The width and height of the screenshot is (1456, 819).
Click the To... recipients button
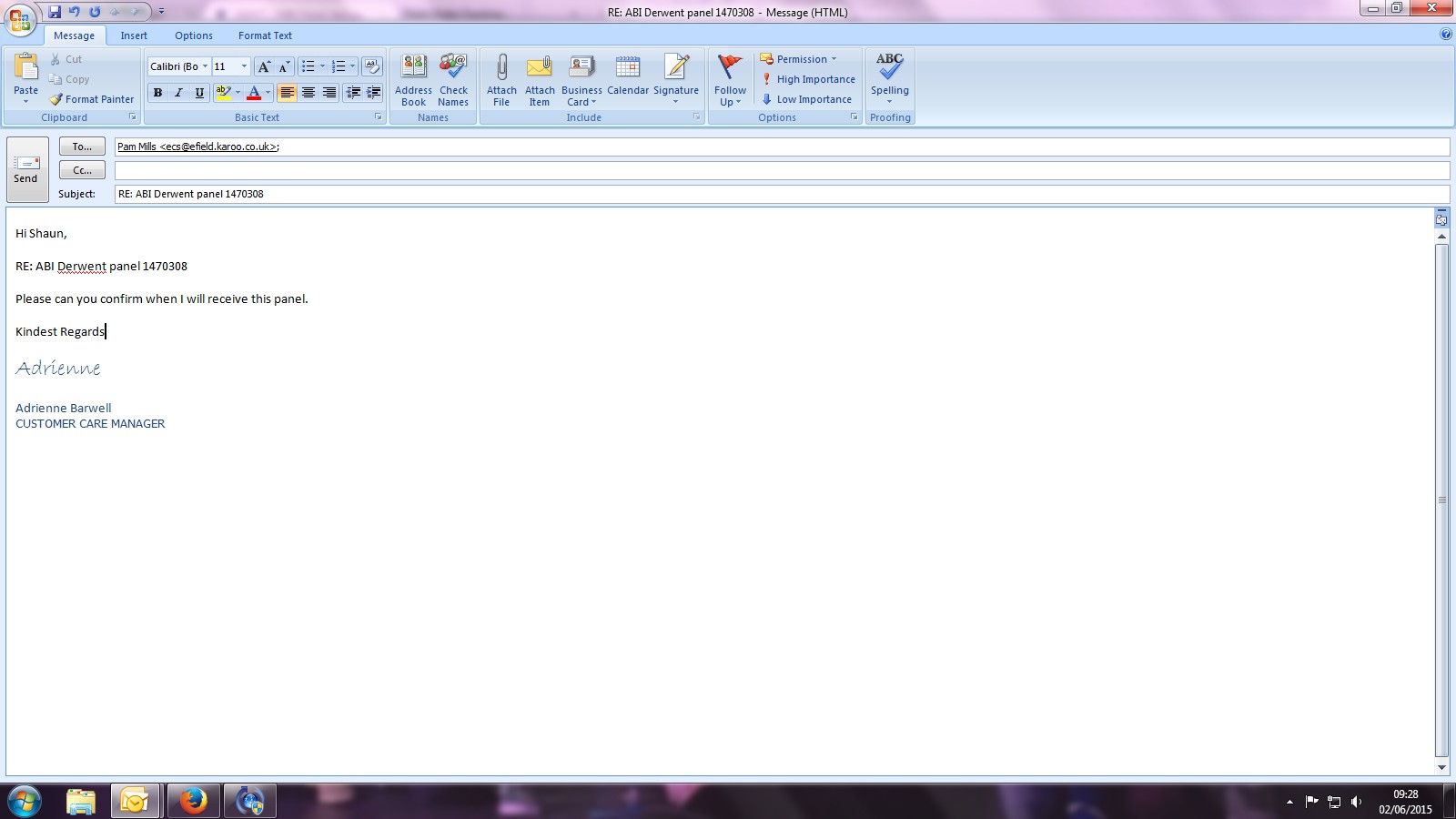coord(82,147)
